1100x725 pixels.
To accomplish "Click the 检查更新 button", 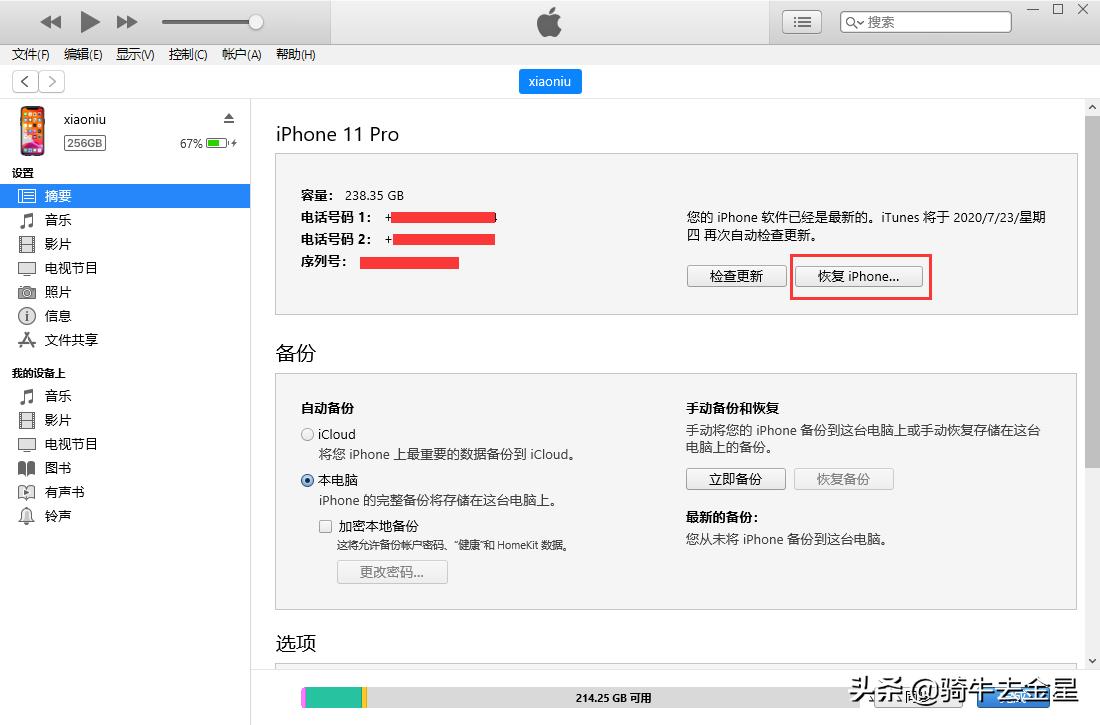I will [736, 275].
